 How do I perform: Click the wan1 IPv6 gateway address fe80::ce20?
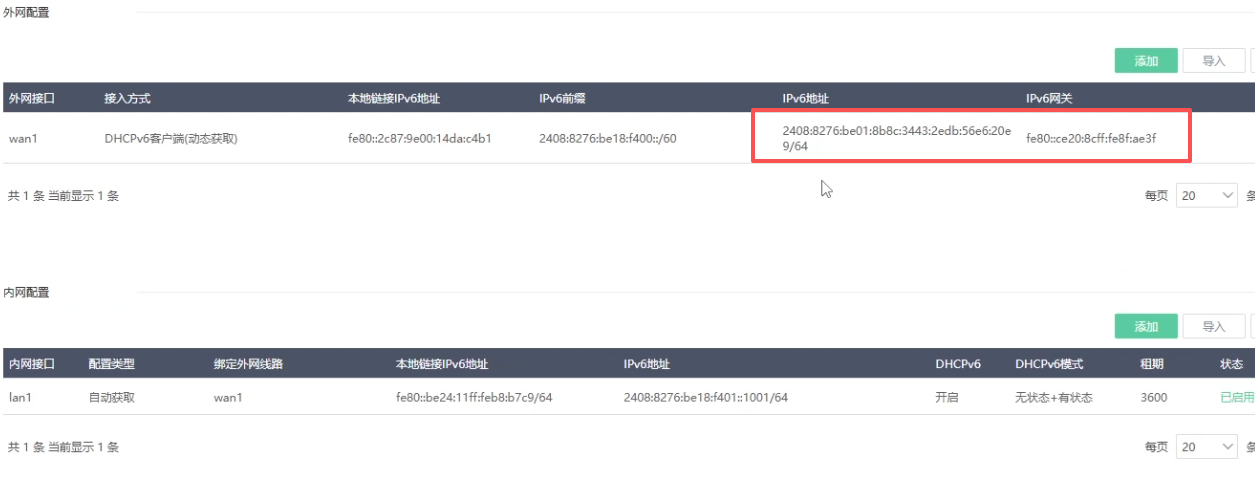point(1091,139)
